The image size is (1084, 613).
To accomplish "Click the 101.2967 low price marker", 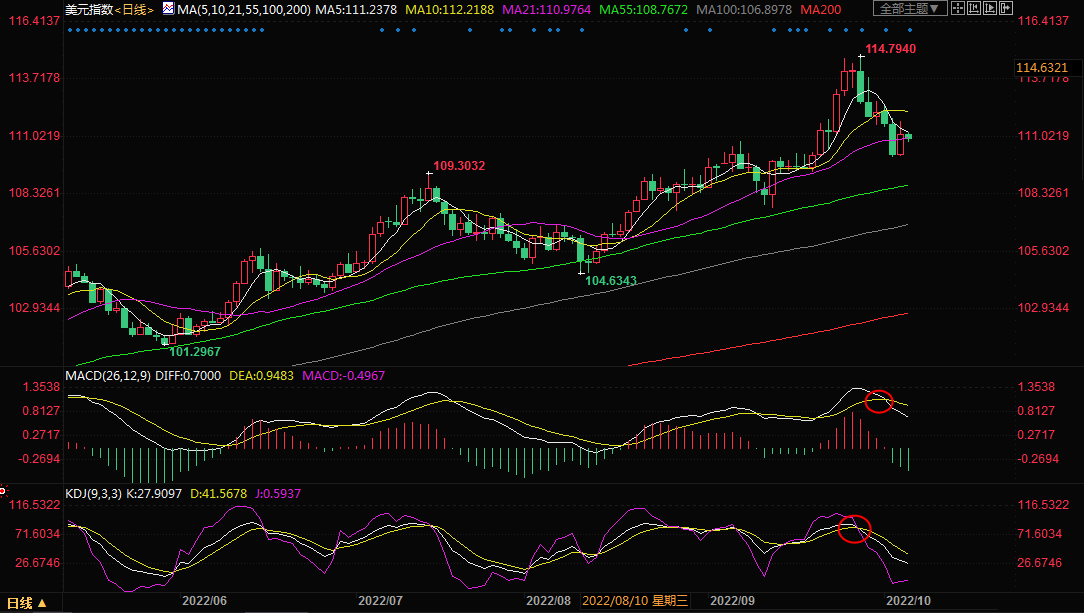I will [x=194, y=351].
